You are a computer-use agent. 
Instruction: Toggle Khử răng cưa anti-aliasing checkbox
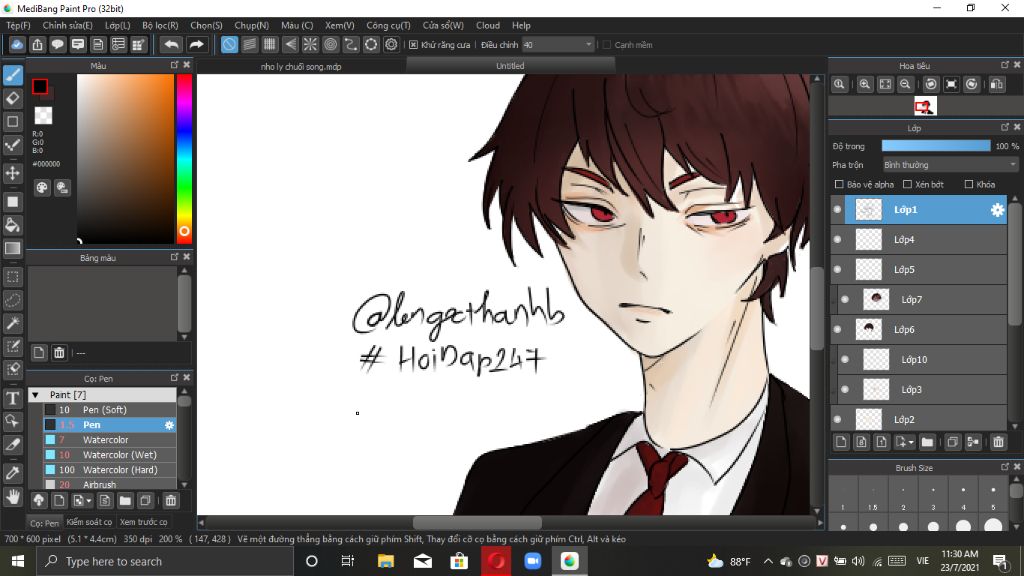[413, 45]
